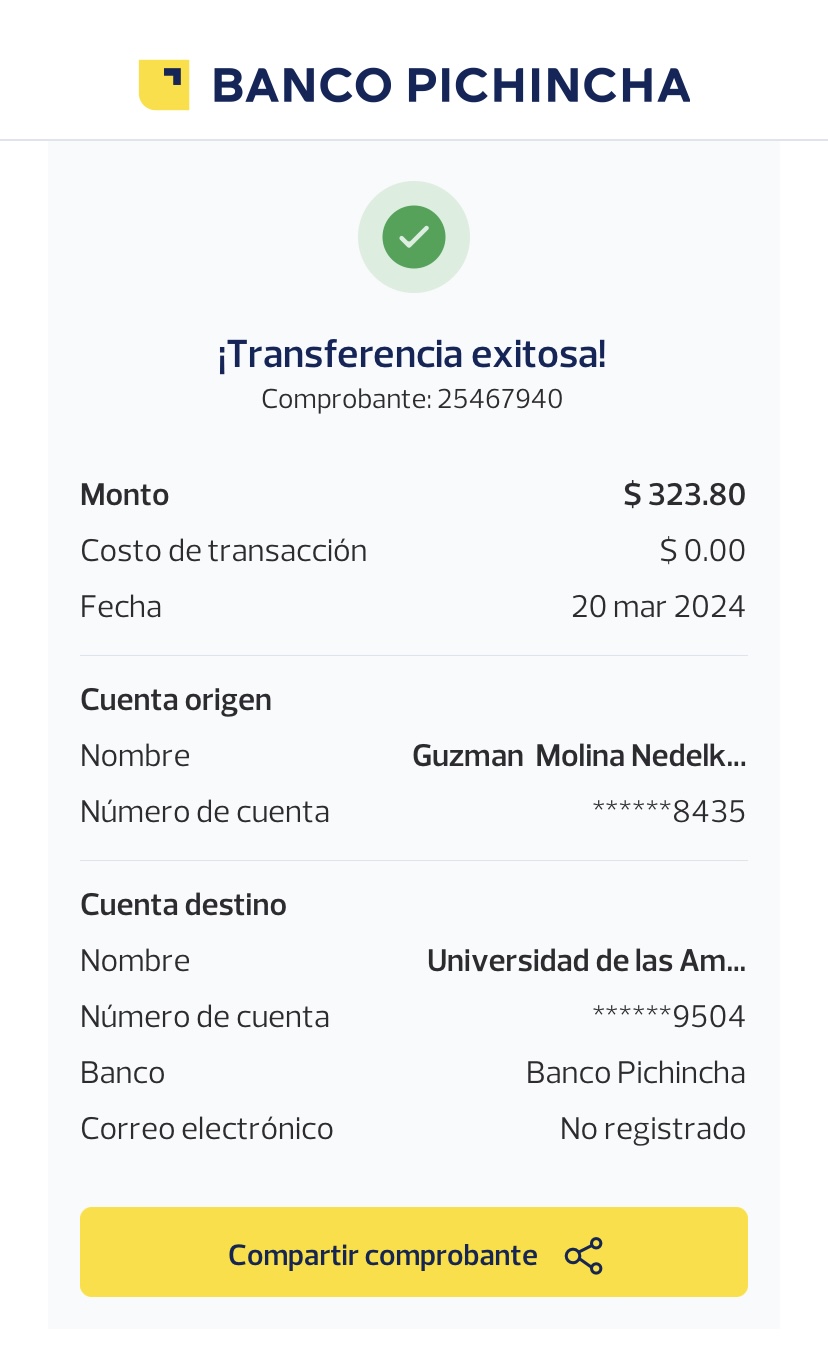
Task: Click origin account number ******8435
Action: (x=669, y=811)
